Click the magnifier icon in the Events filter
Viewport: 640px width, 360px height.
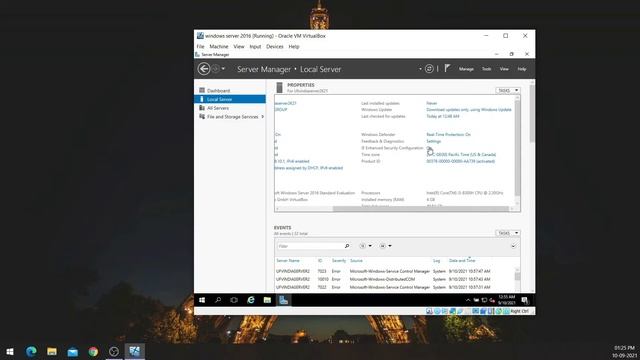[x=347, y=246]
